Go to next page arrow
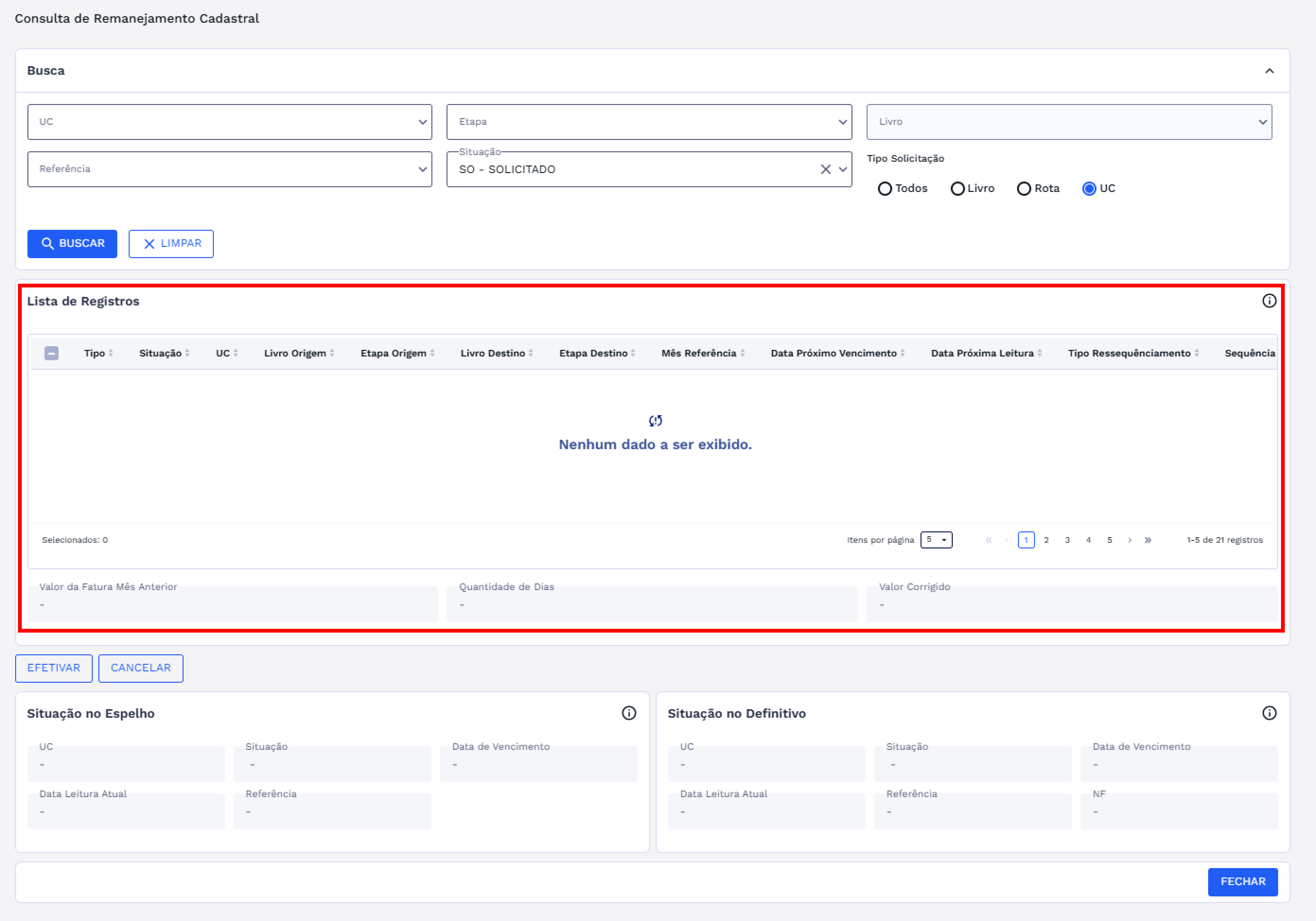Image resolution: width=1316 pixels, height=921 pixels. pyautogui.click(x=1129, y=539)
